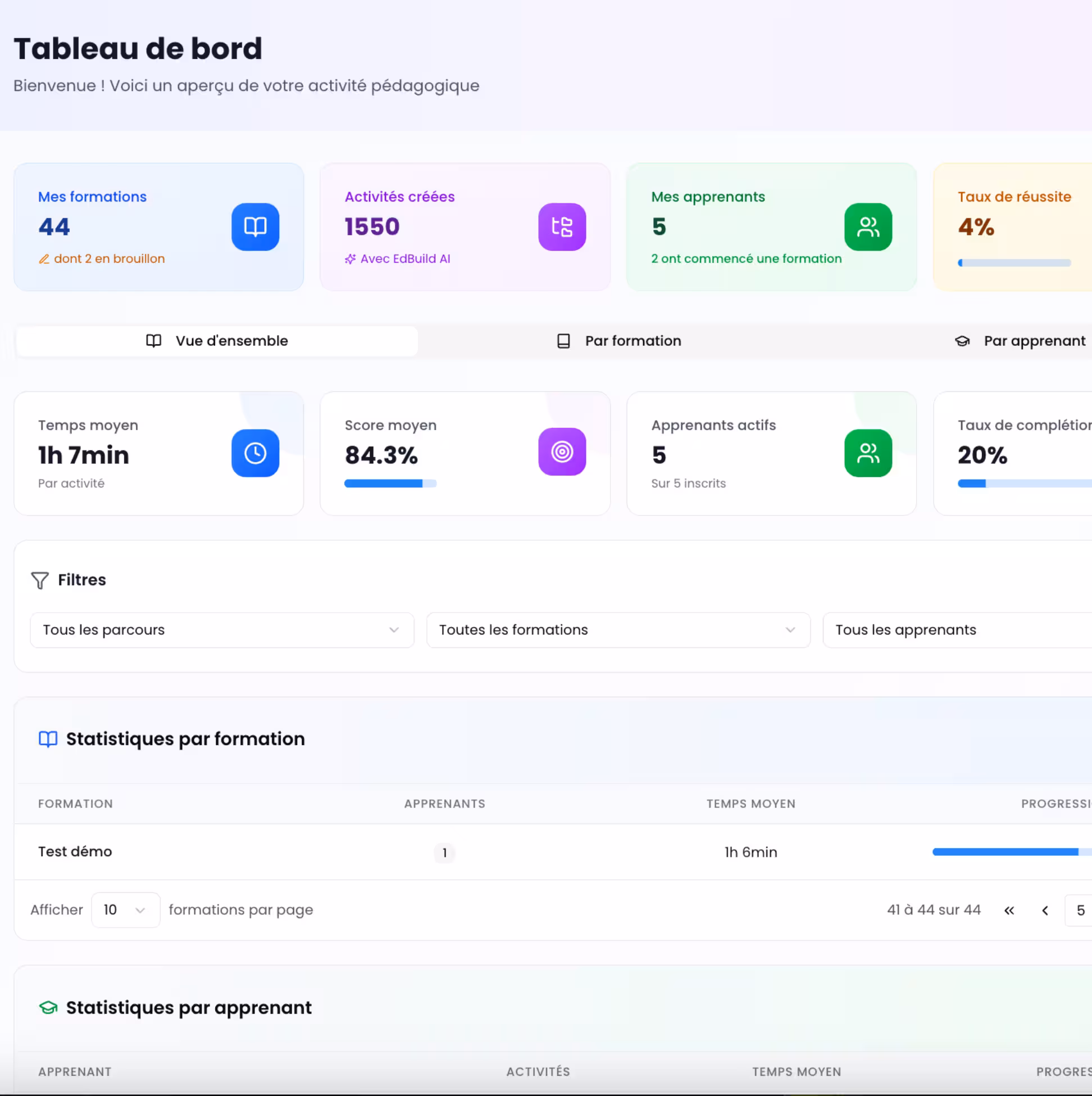Click the Statistiques par formation book icon
Image resolution: width=1092 pixels, height=1096 pixels.
coord(48,738)
